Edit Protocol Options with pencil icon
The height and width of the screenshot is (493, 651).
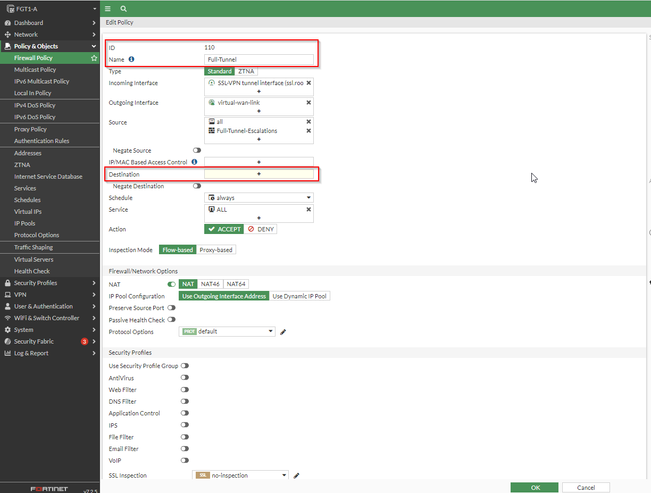283,332
